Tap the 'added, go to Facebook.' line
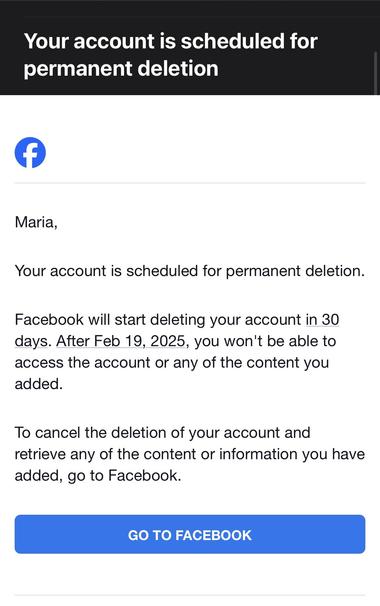 [98, 476]
